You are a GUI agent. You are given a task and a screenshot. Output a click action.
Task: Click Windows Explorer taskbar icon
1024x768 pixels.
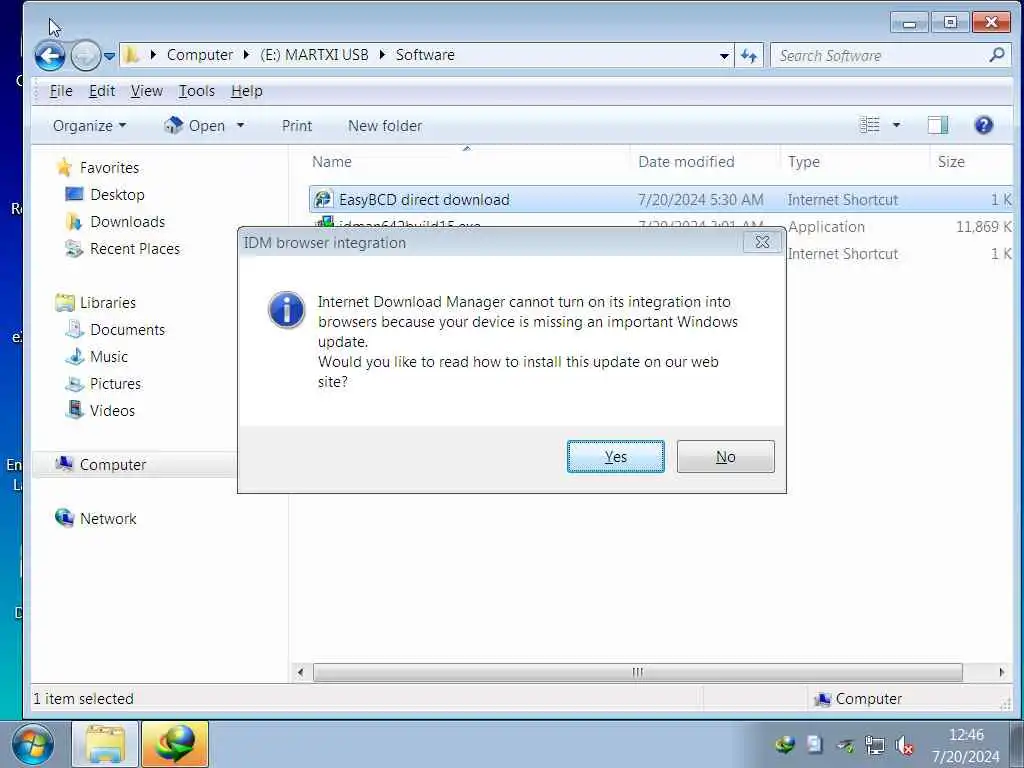(104, 744)
